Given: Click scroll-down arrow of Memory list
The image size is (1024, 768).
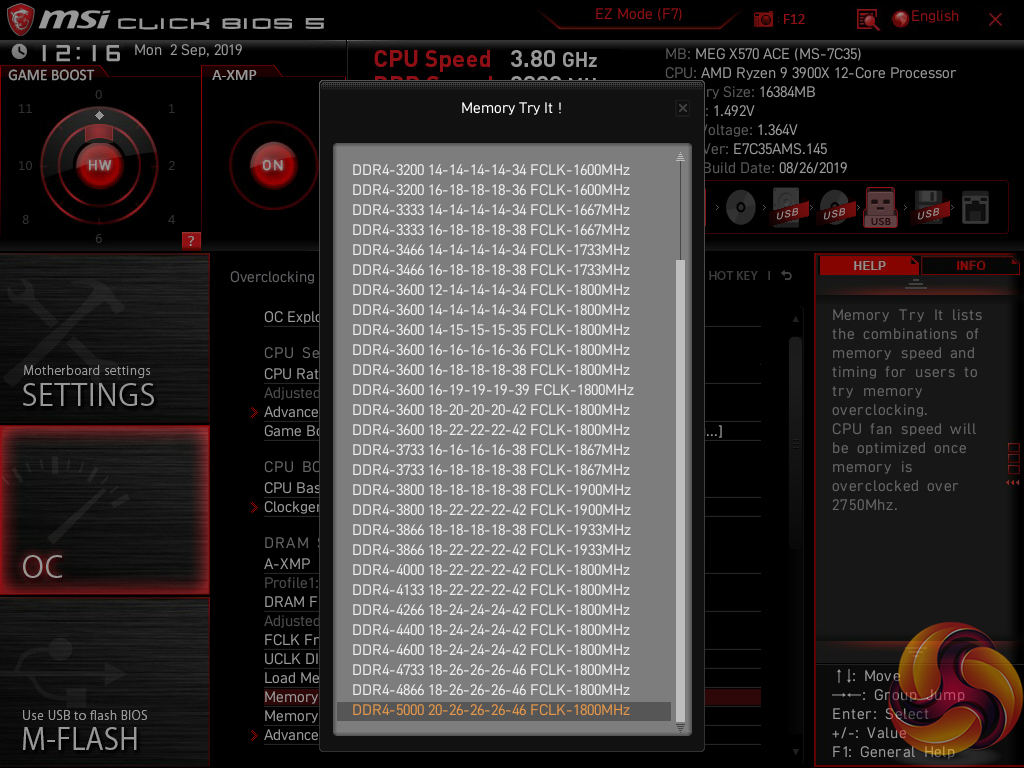Looking at the screenshot, I should coord(680,728).
